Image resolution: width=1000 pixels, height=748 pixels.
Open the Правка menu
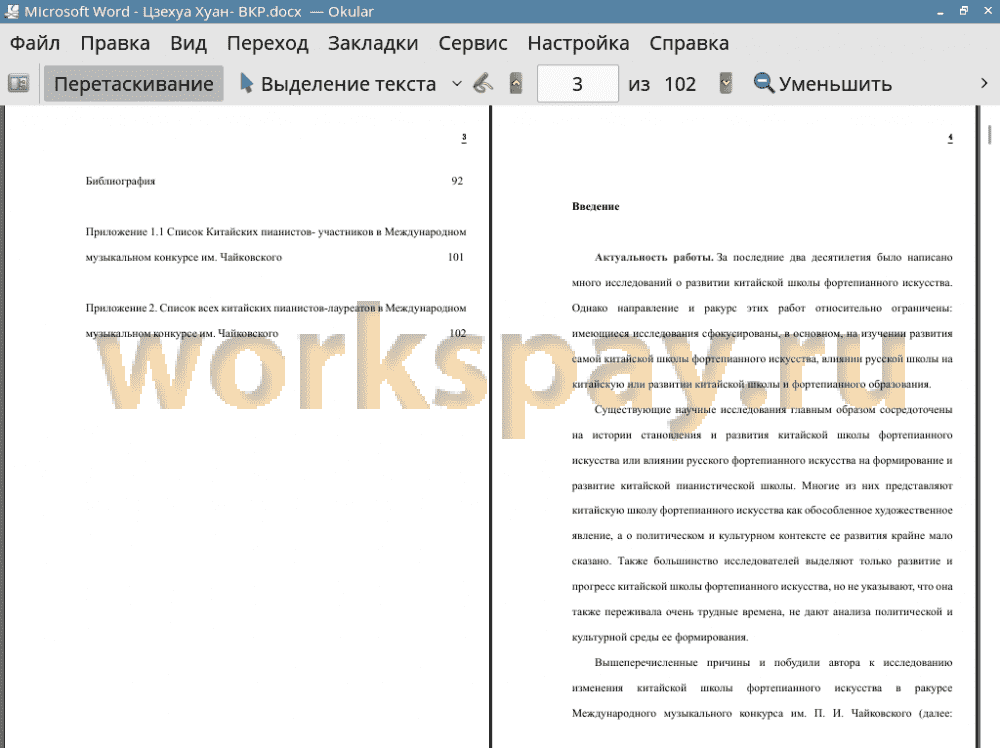pos(115,43)
